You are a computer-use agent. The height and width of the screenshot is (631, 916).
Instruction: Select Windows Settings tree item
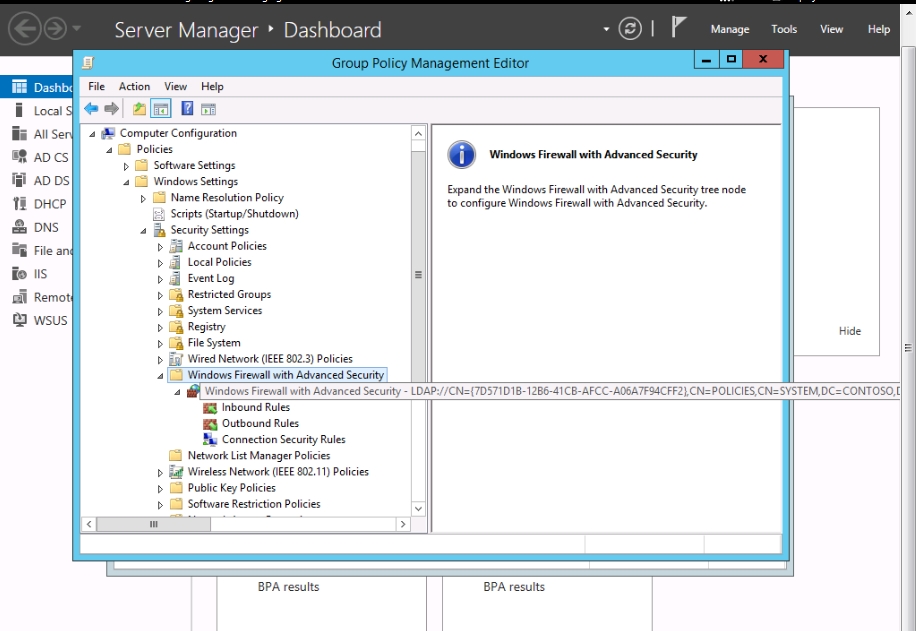[196, 181]
